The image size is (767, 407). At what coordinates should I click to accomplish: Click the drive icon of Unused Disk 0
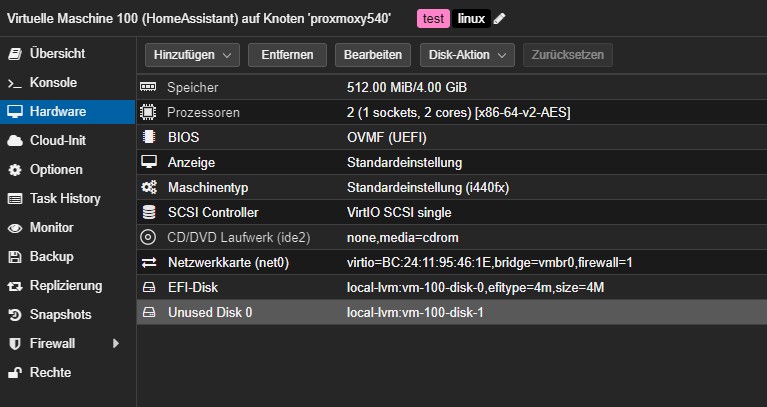[x=149, y=312]
